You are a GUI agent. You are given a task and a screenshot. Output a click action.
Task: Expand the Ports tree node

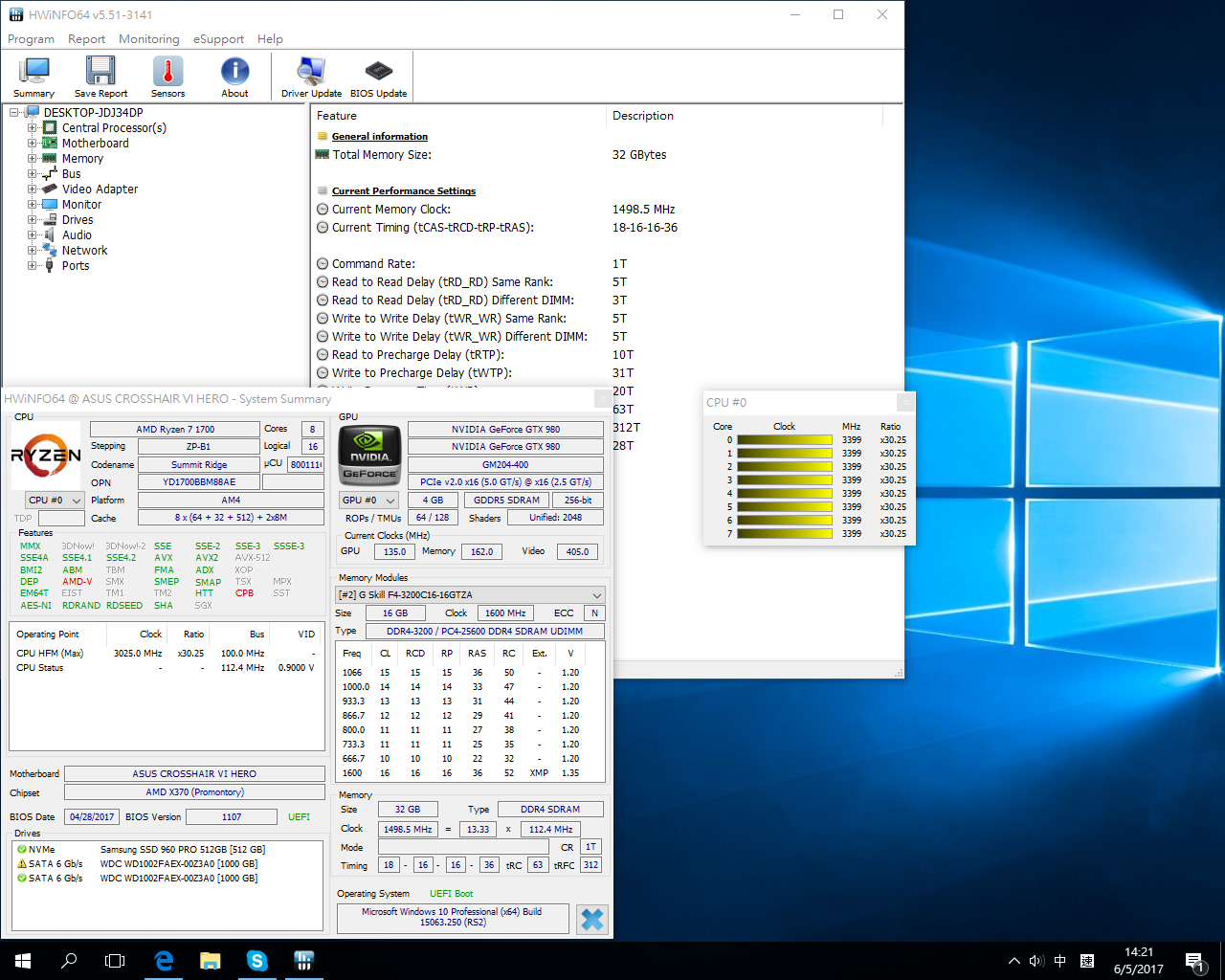tap(32, 265)
